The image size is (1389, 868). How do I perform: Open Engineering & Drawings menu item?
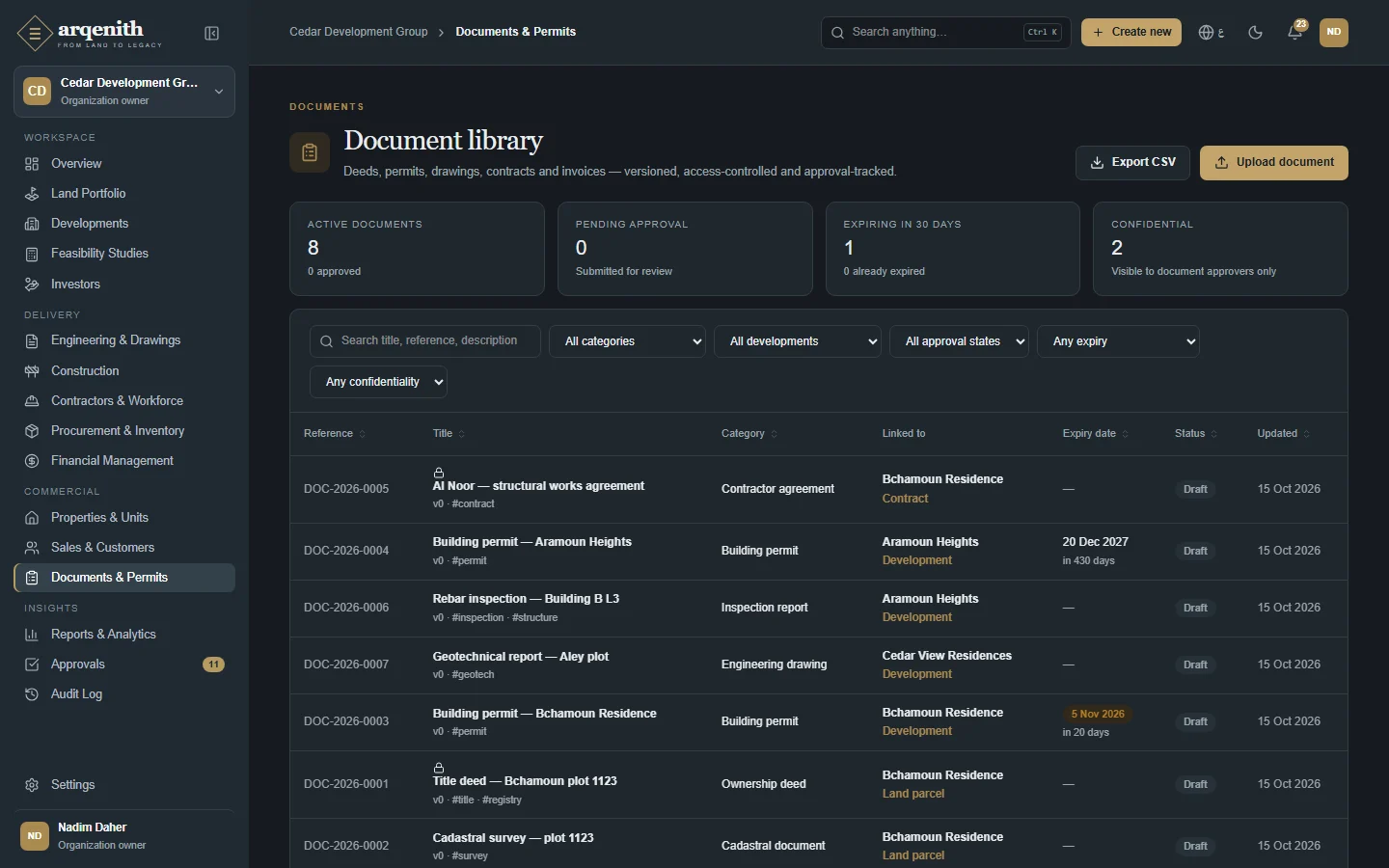(124, 340)
